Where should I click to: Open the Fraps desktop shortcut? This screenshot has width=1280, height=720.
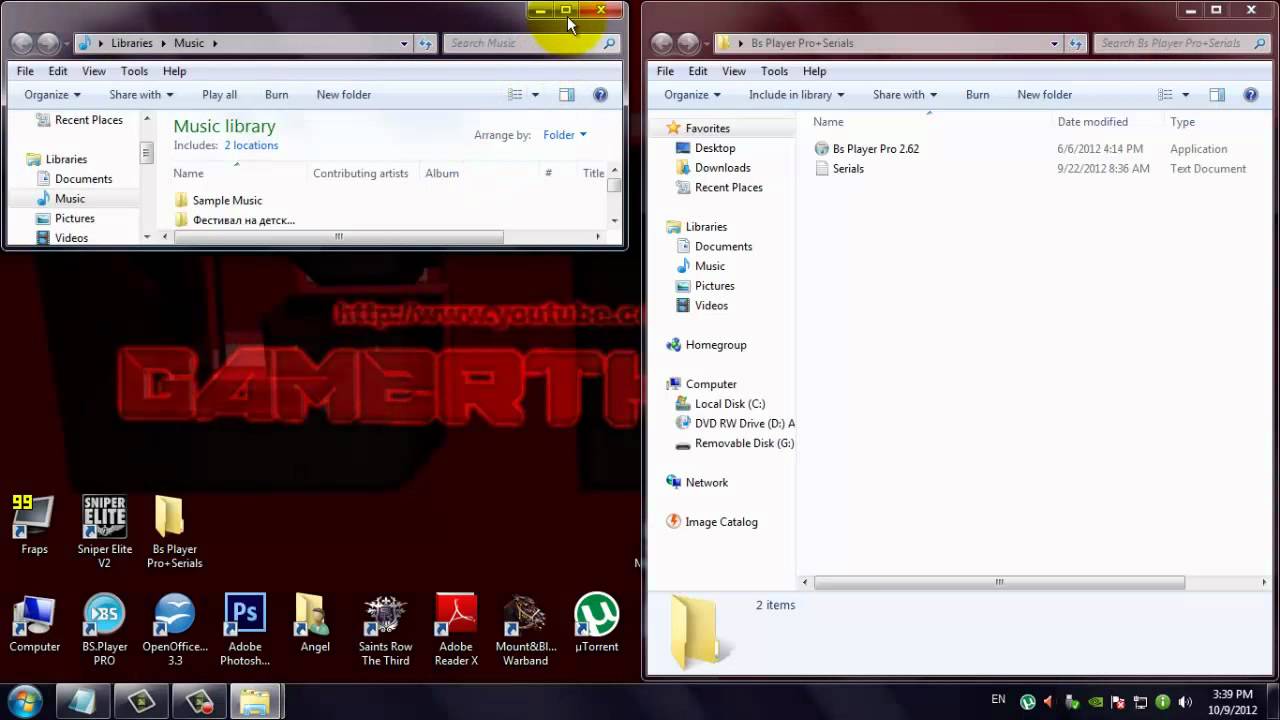pyautogui.click(x=34, y=524)
